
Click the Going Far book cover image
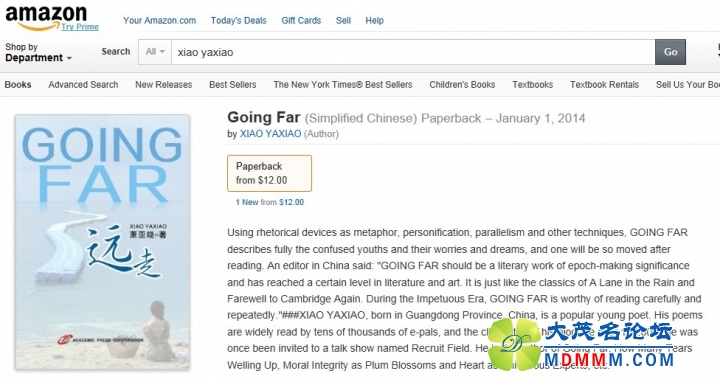pos(102,242)
